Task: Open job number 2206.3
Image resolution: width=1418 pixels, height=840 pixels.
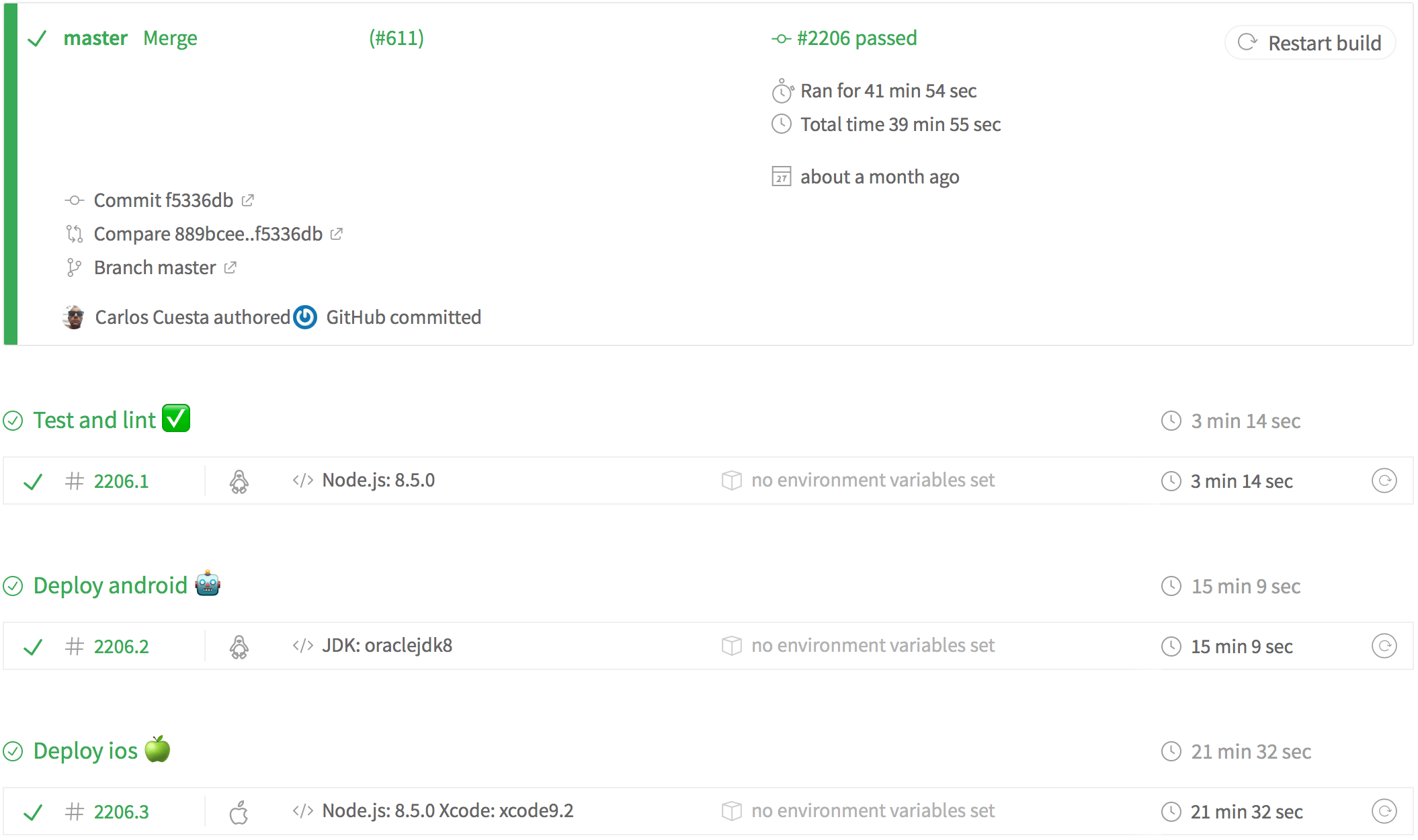Action: click(121, 812)
